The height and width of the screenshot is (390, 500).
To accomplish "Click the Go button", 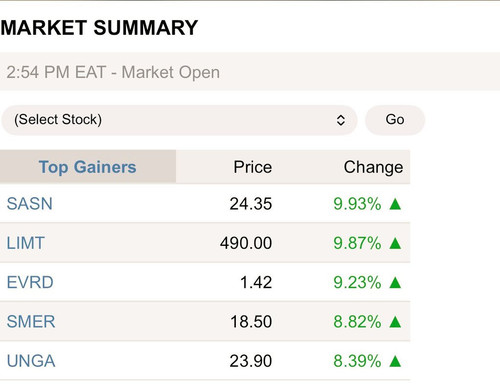I will click(395, 120).
